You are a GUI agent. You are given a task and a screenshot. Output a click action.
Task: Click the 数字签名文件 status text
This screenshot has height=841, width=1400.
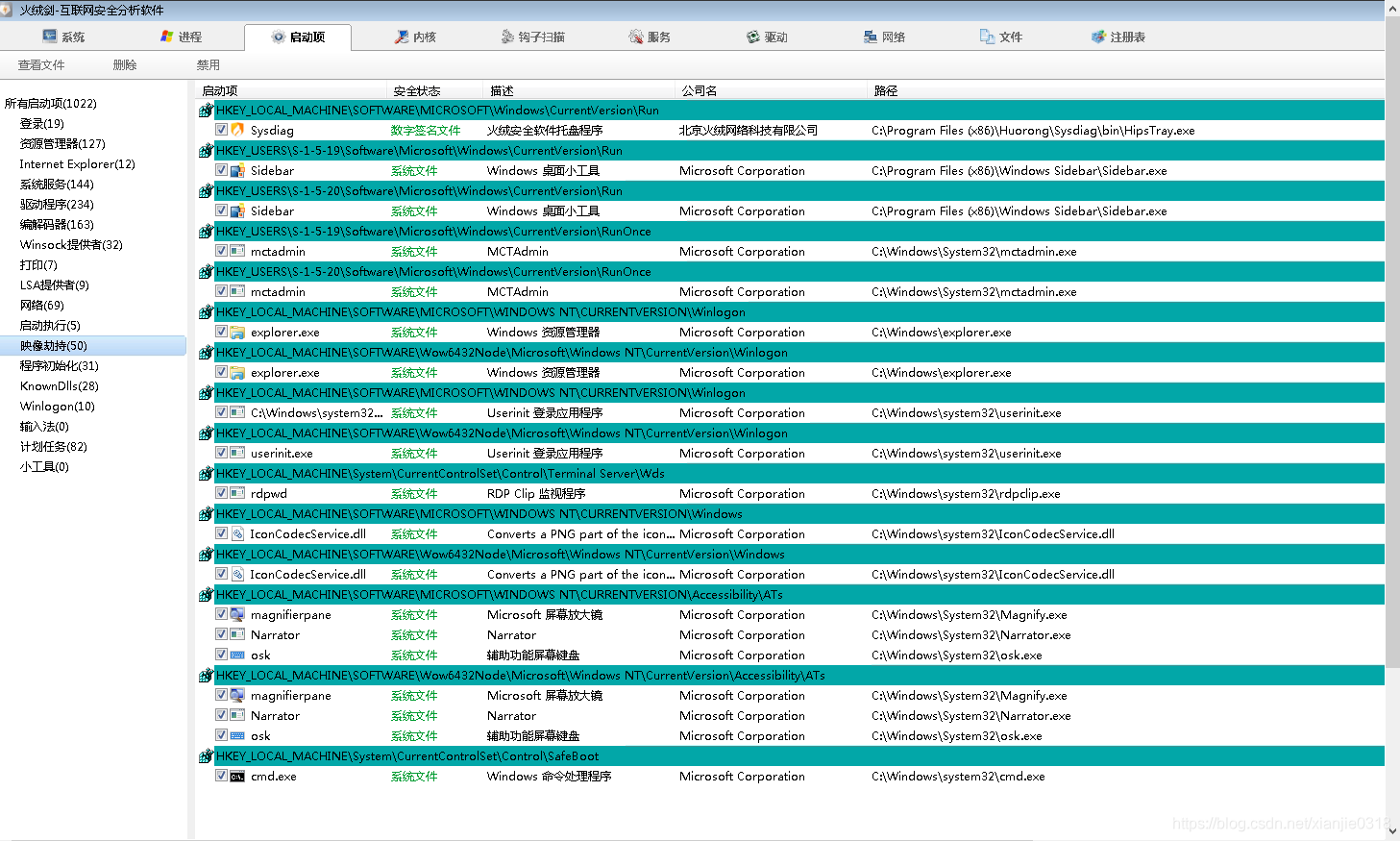click(426, 131)
